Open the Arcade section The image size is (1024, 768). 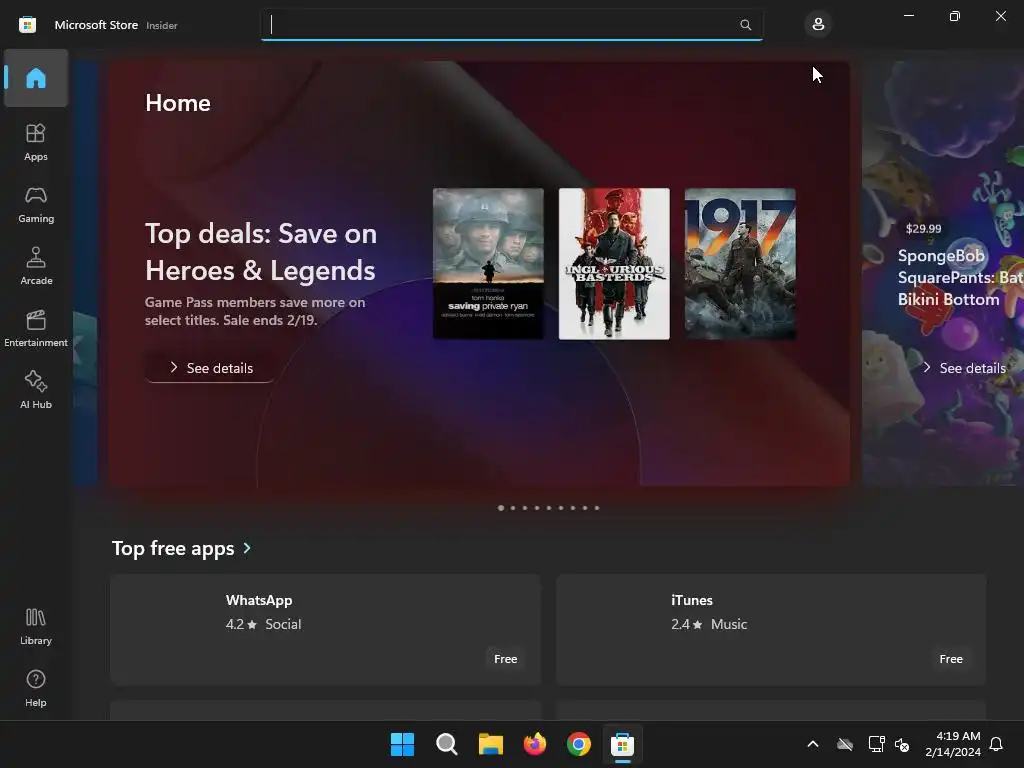36,266
